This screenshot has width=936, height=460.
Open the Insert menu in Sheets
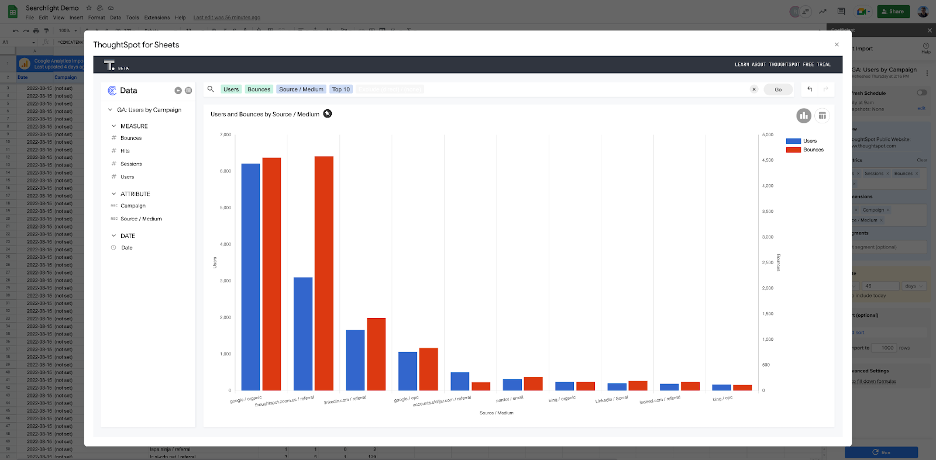[76, 18]
